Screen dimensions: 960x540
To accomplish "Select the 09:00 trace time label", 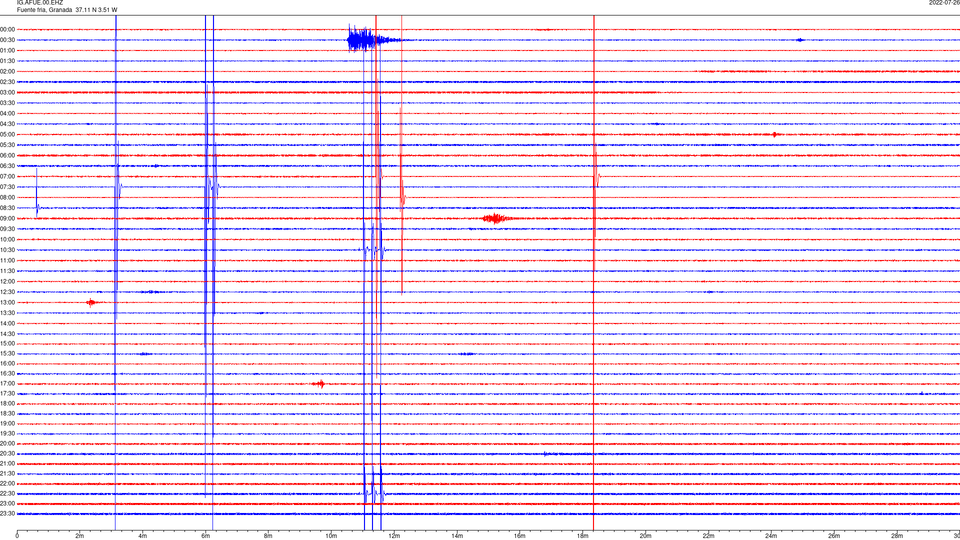I will 7,219.
